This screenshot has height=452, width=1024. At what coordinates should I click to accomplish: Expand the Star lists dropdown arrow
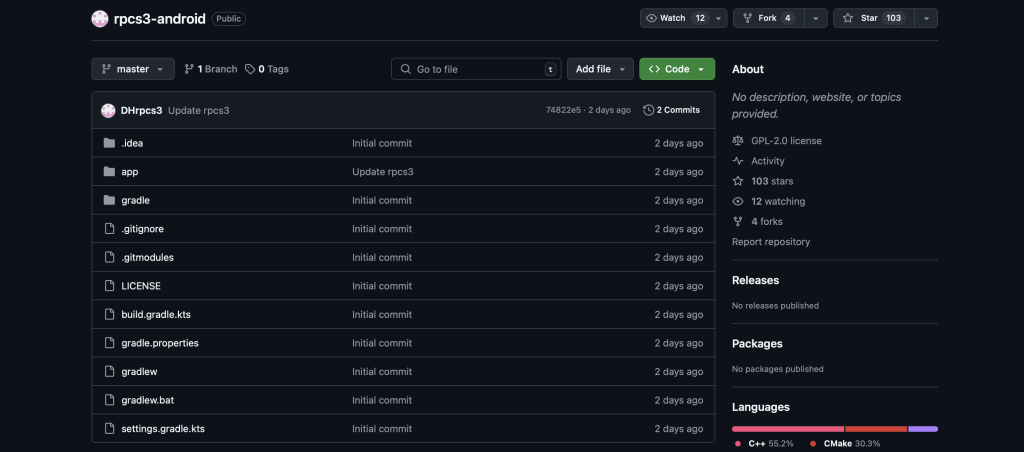pos(926,18)
